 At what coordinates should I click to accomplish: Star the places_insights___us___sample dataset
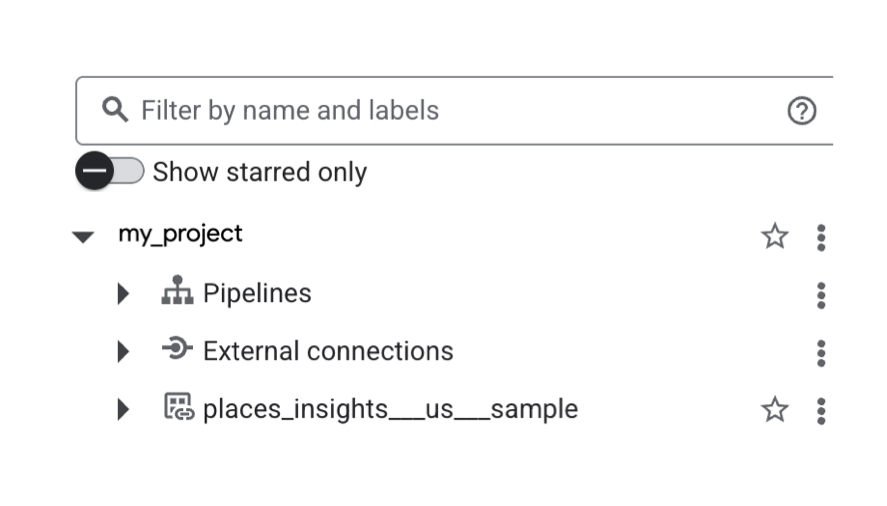775,410
